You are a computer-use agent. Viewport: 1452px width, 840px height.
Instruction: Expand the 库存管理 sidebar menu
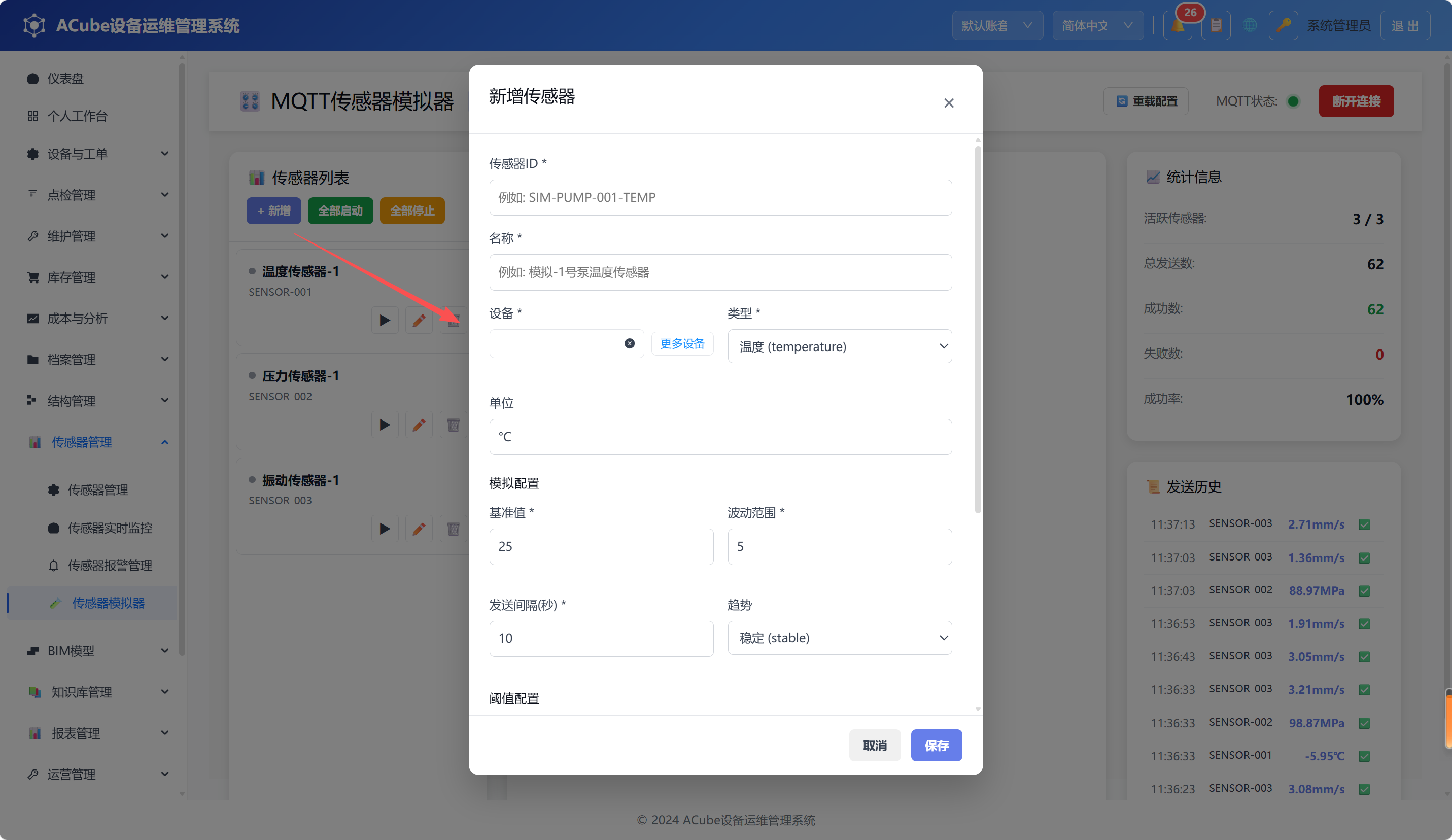coord(98,277)
